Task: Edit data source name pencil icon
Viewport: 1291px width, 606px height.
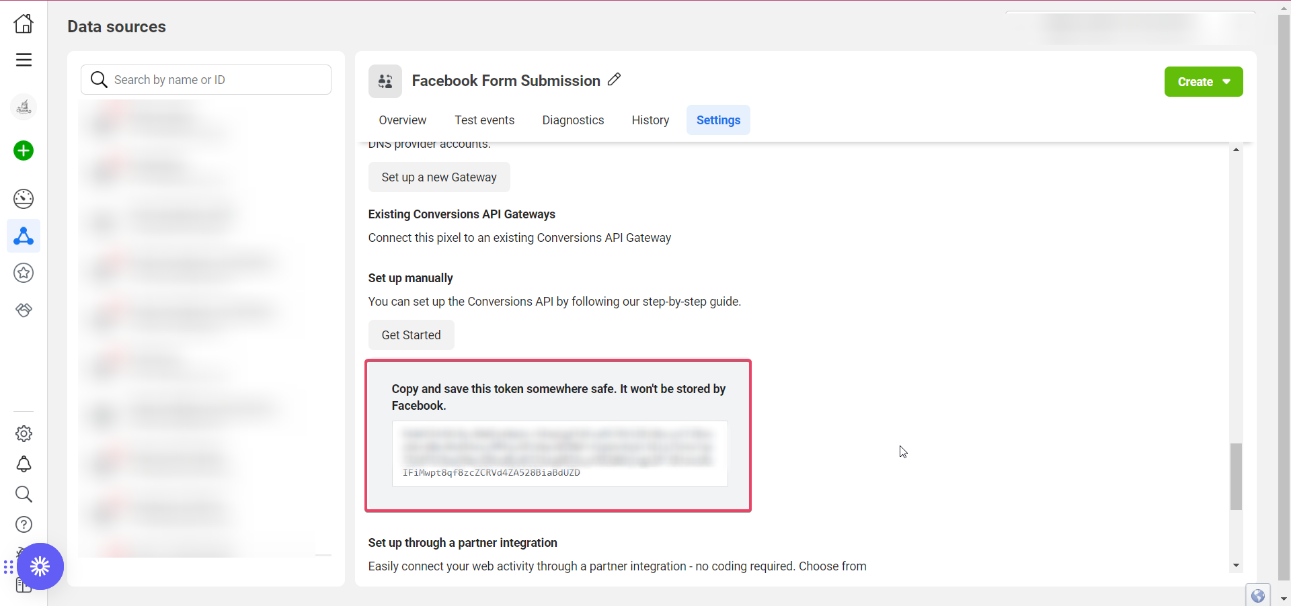Action: (614, 80)
